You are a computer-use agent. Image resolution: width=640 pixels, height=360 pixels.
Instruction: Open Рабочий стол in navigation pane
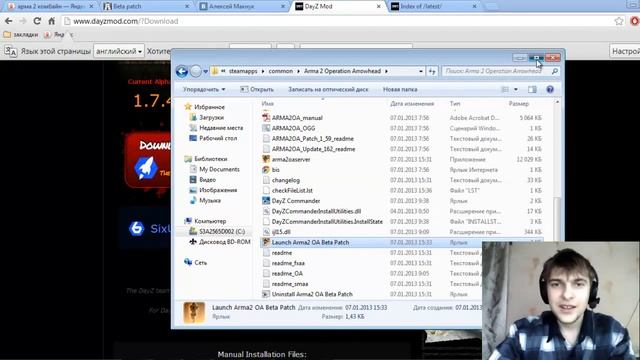(218, 138)
